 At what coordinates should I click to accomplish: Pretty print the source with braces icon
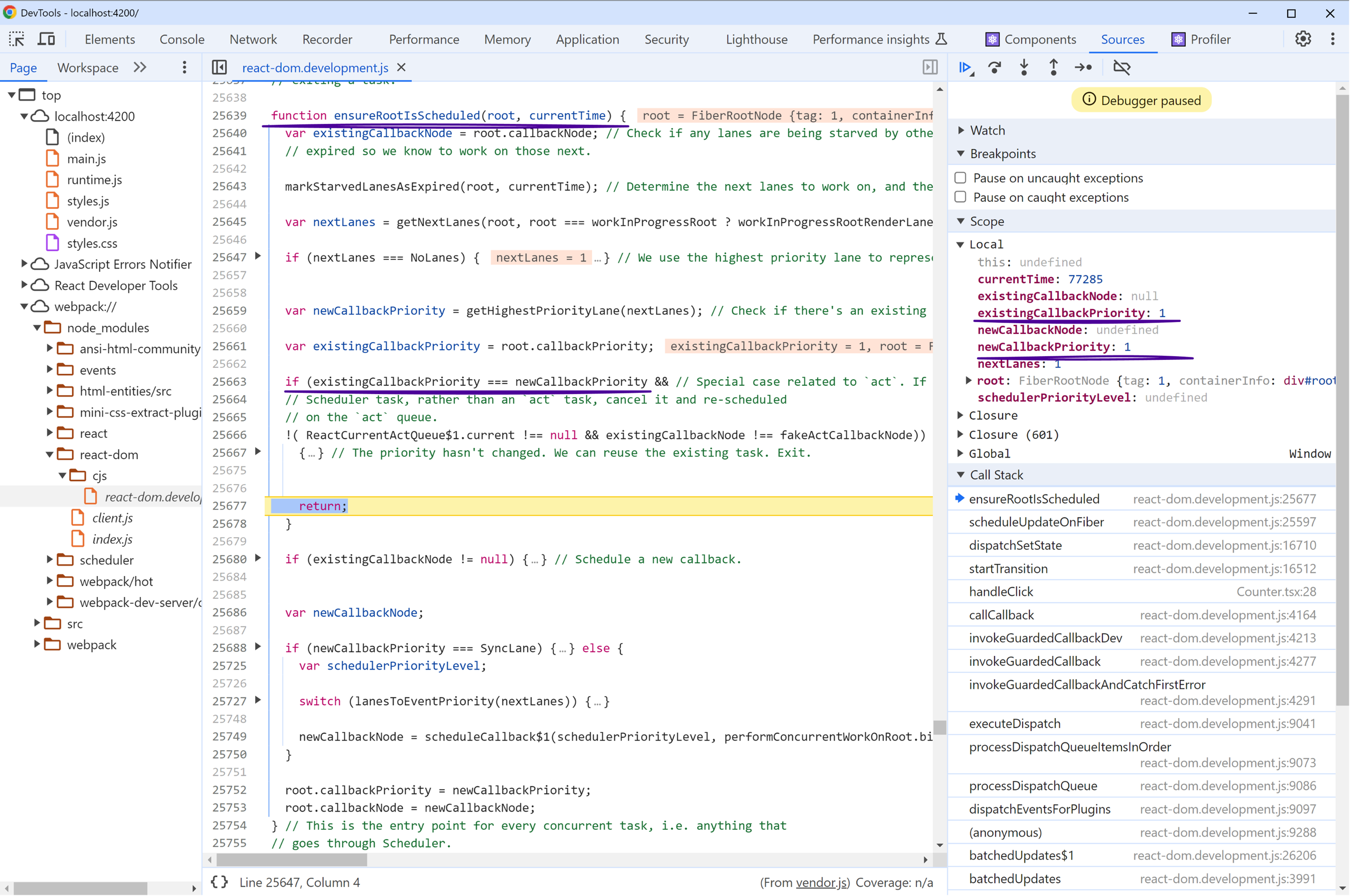click(219, 882)
